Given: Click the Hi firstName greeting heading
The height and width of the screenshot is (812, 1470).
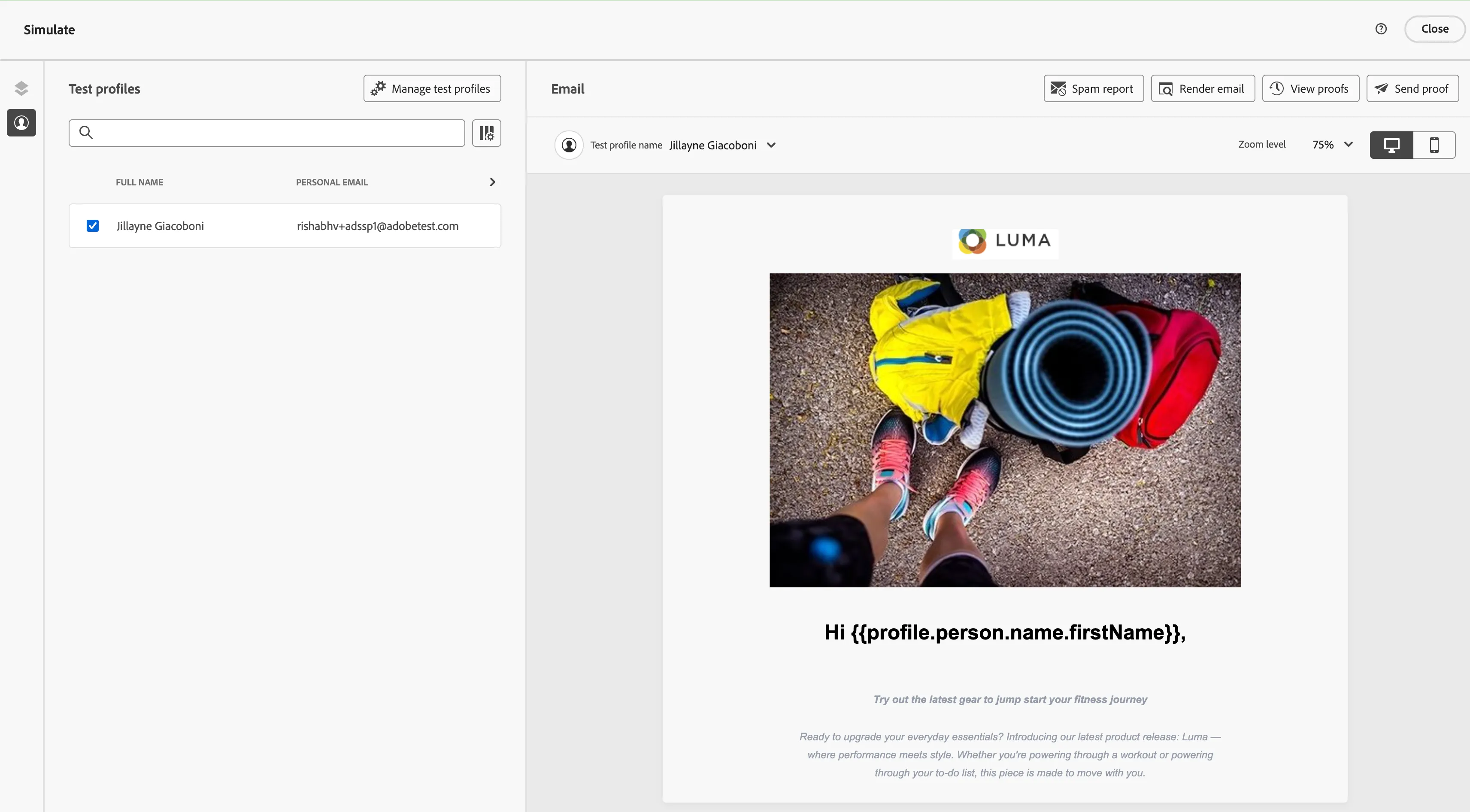Looking at the screenshot, I should [x=1005, y=632].
